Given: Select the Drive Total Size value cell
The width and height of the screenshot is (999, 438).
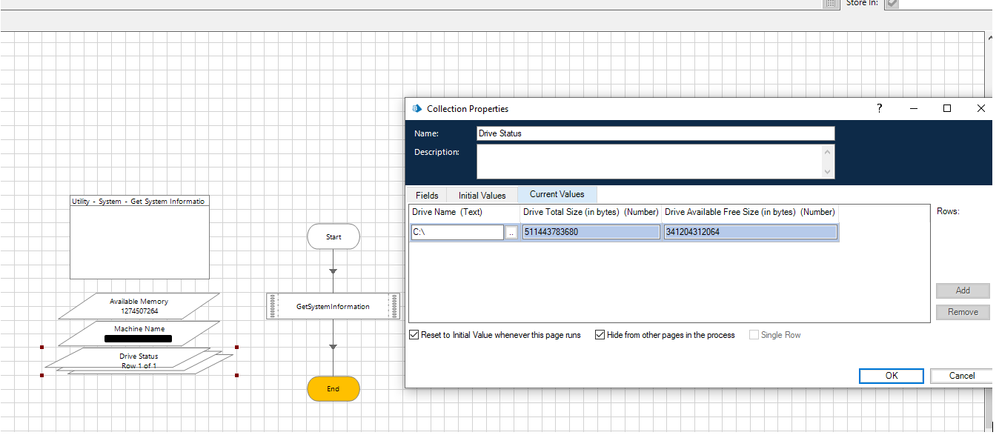Looking at the screenshot, I should click(589, 232).
